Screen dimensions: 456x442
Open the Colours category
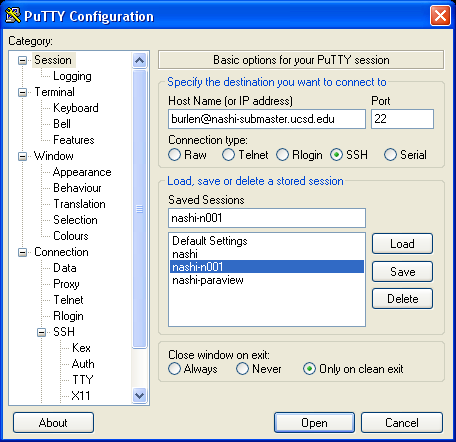pyautogui.click(x=71, y=236)
